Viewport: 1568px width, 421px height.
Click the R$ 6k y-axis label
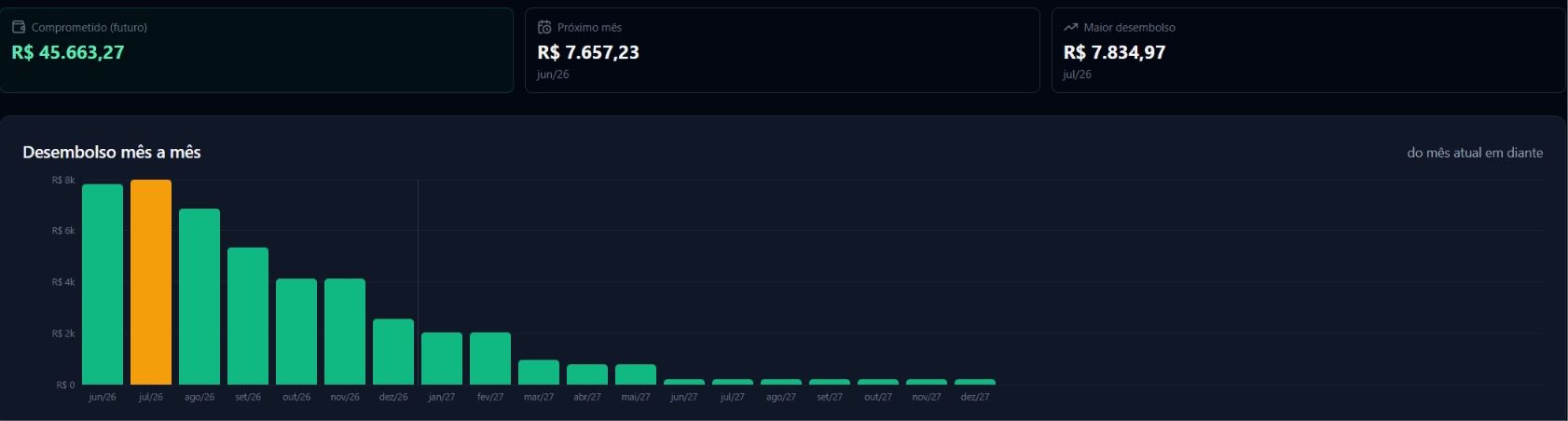63,231
